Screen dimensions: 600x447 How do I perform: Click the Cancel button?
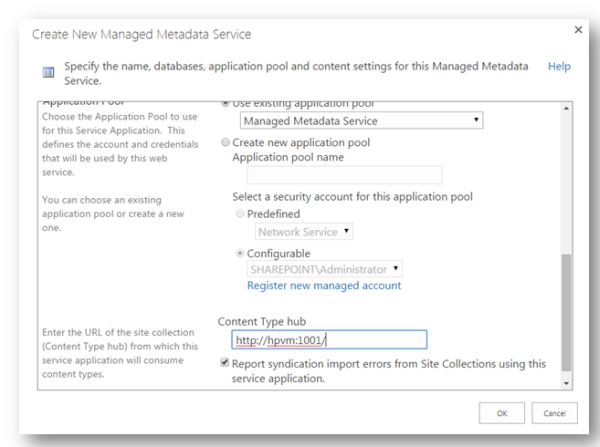552,414
